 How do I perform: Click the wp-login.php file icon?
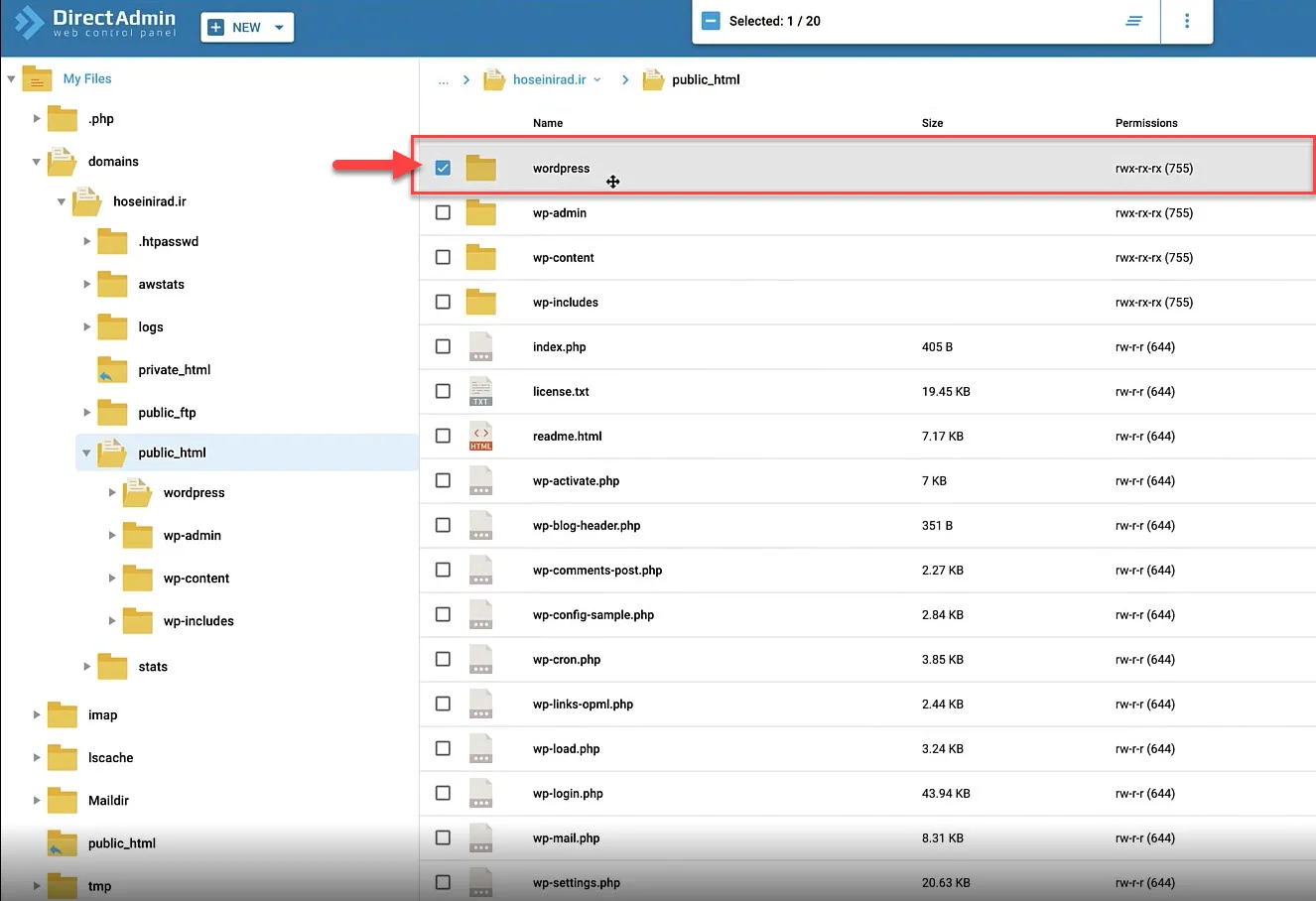click(x=480, y=793)
